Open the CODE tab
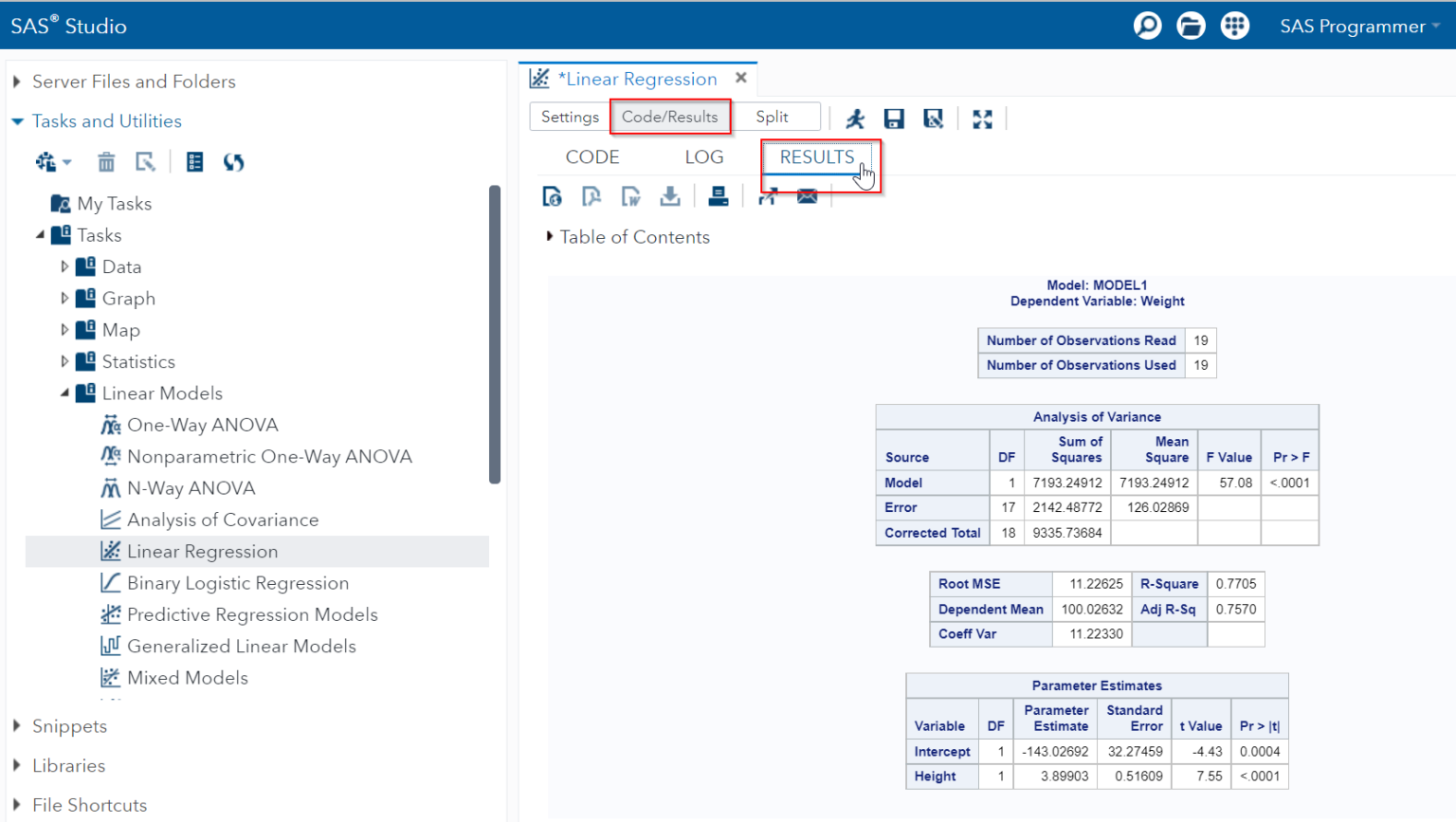This screenshot has width=1456, height=822. 592,156
